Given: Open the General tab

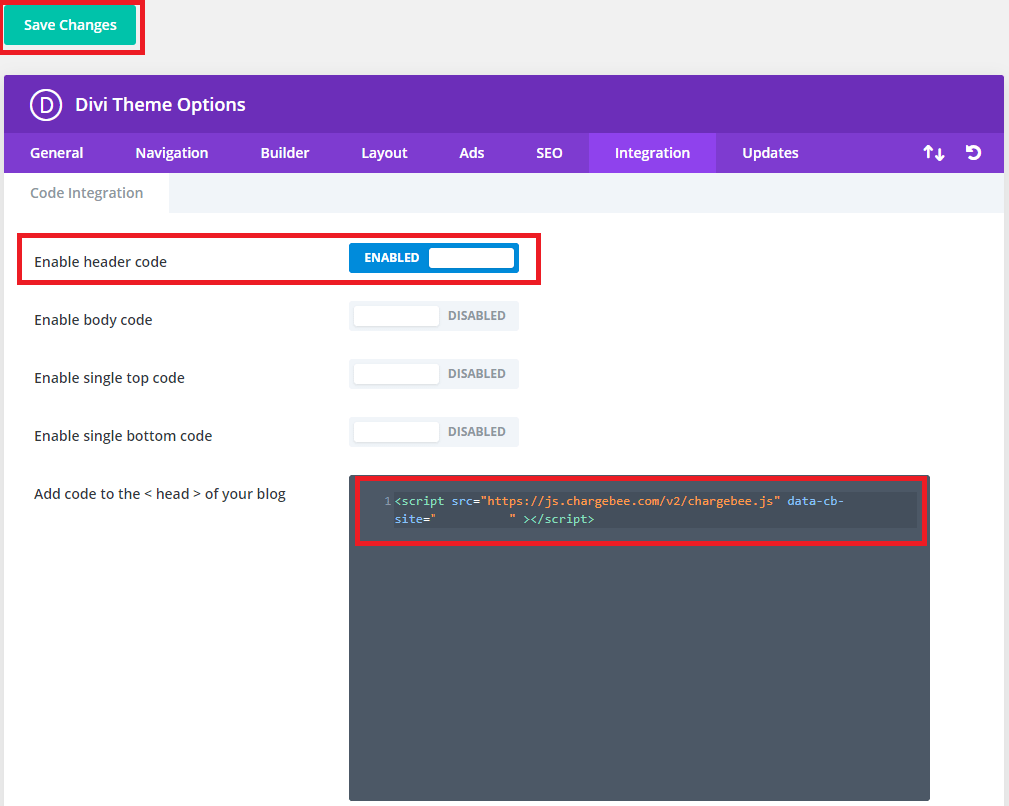Looking at the screenshot, I should 57,153.
